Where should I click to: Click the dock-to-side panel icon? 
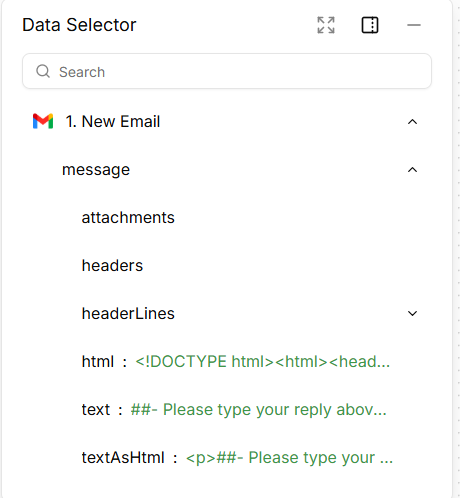click(370, 25)
